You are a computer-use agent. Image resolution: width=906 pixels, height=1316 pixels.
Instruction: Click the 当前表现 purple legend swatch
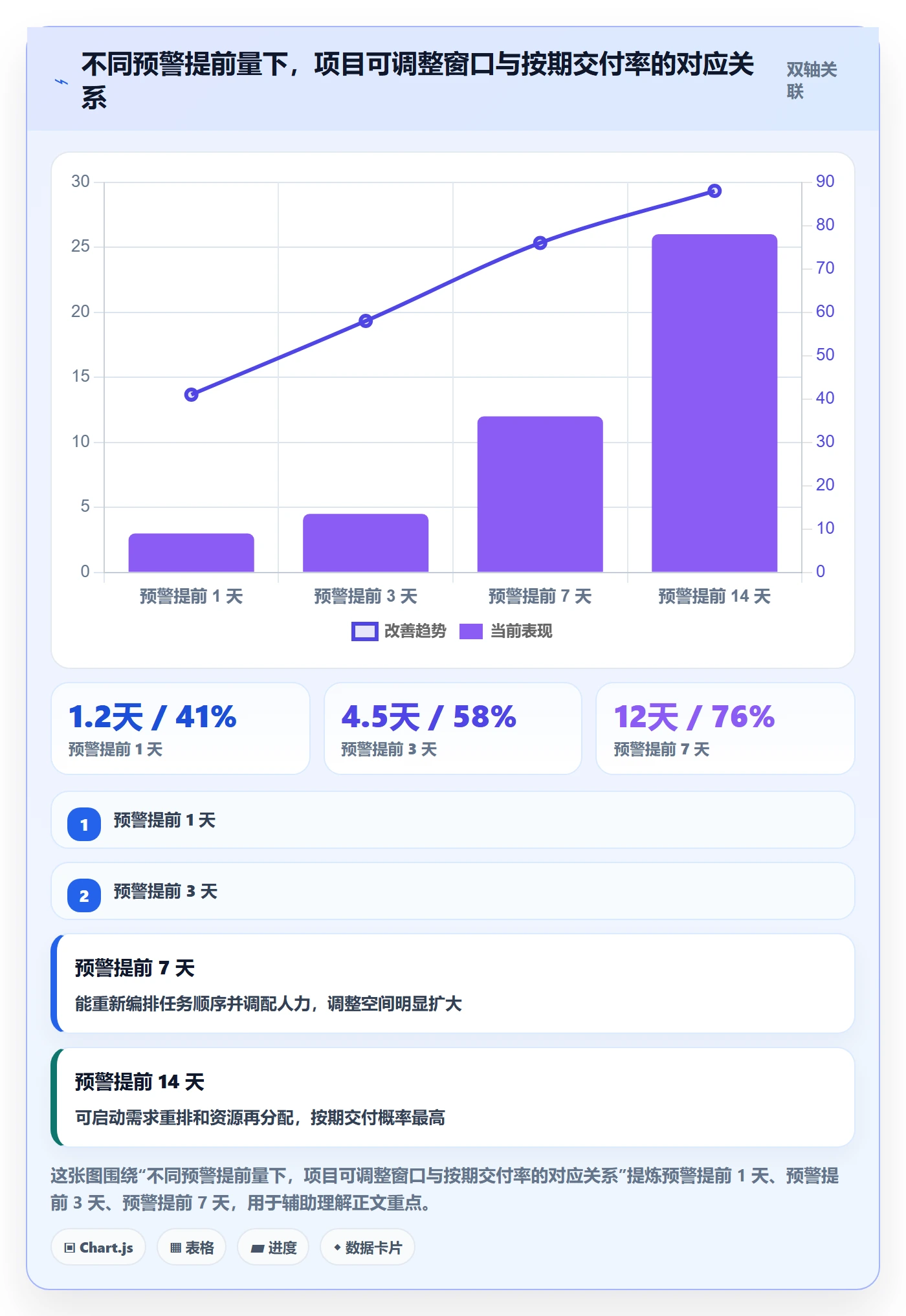(471, 631)
